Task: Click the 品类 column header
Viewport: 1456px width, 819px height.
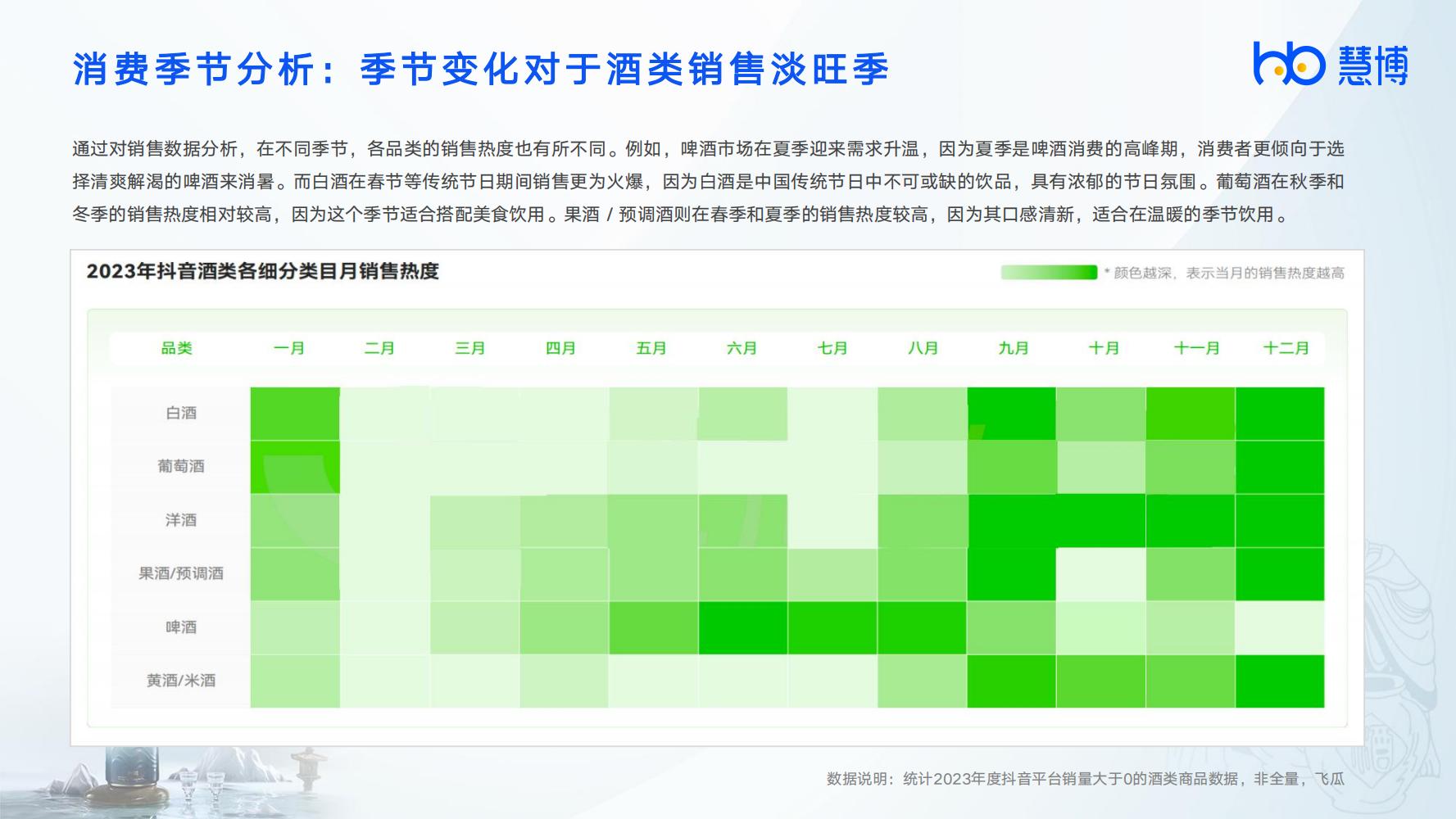Action: coord(176,348)
